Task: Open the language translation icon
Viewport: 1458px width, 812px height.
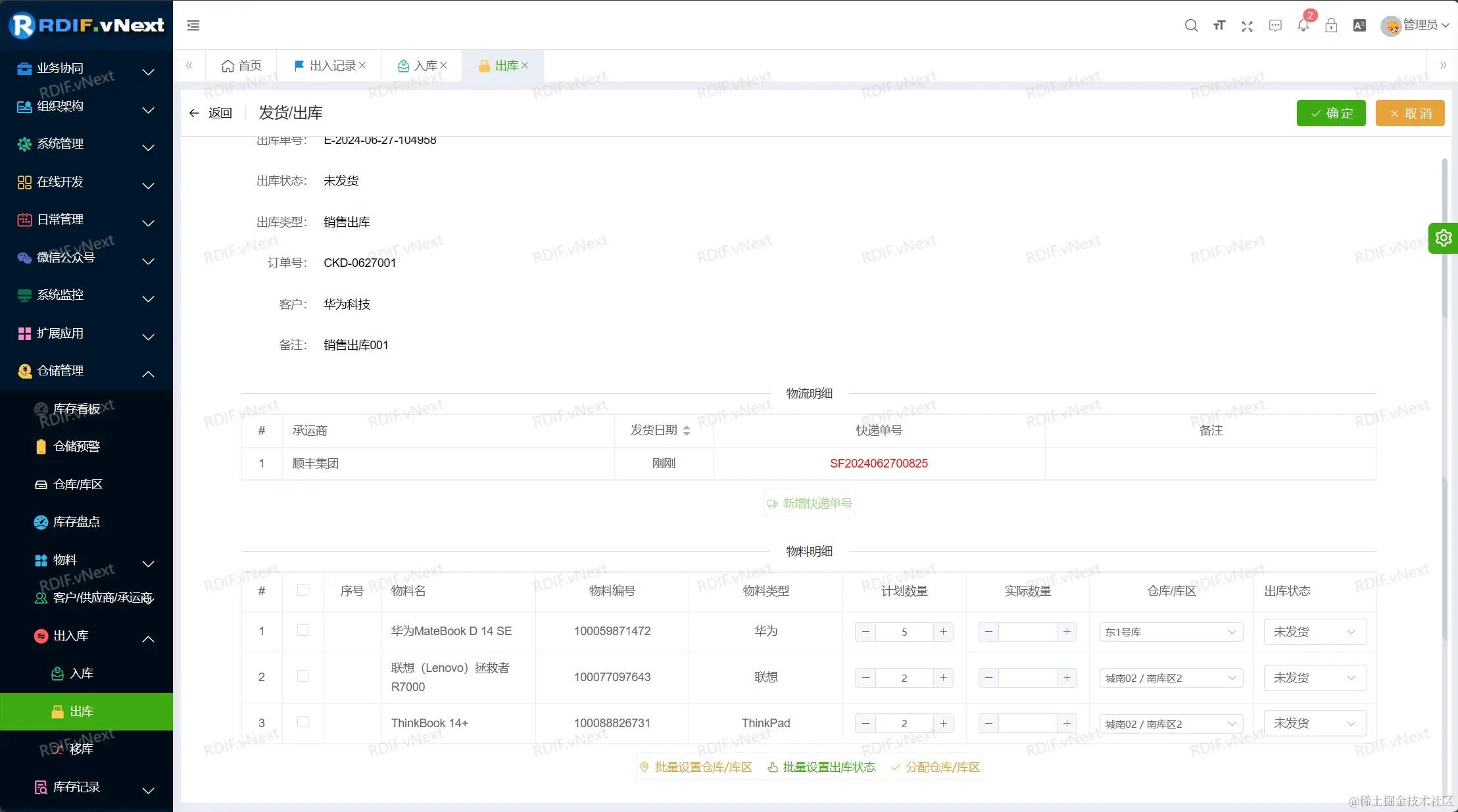Action: point(1359,26)
